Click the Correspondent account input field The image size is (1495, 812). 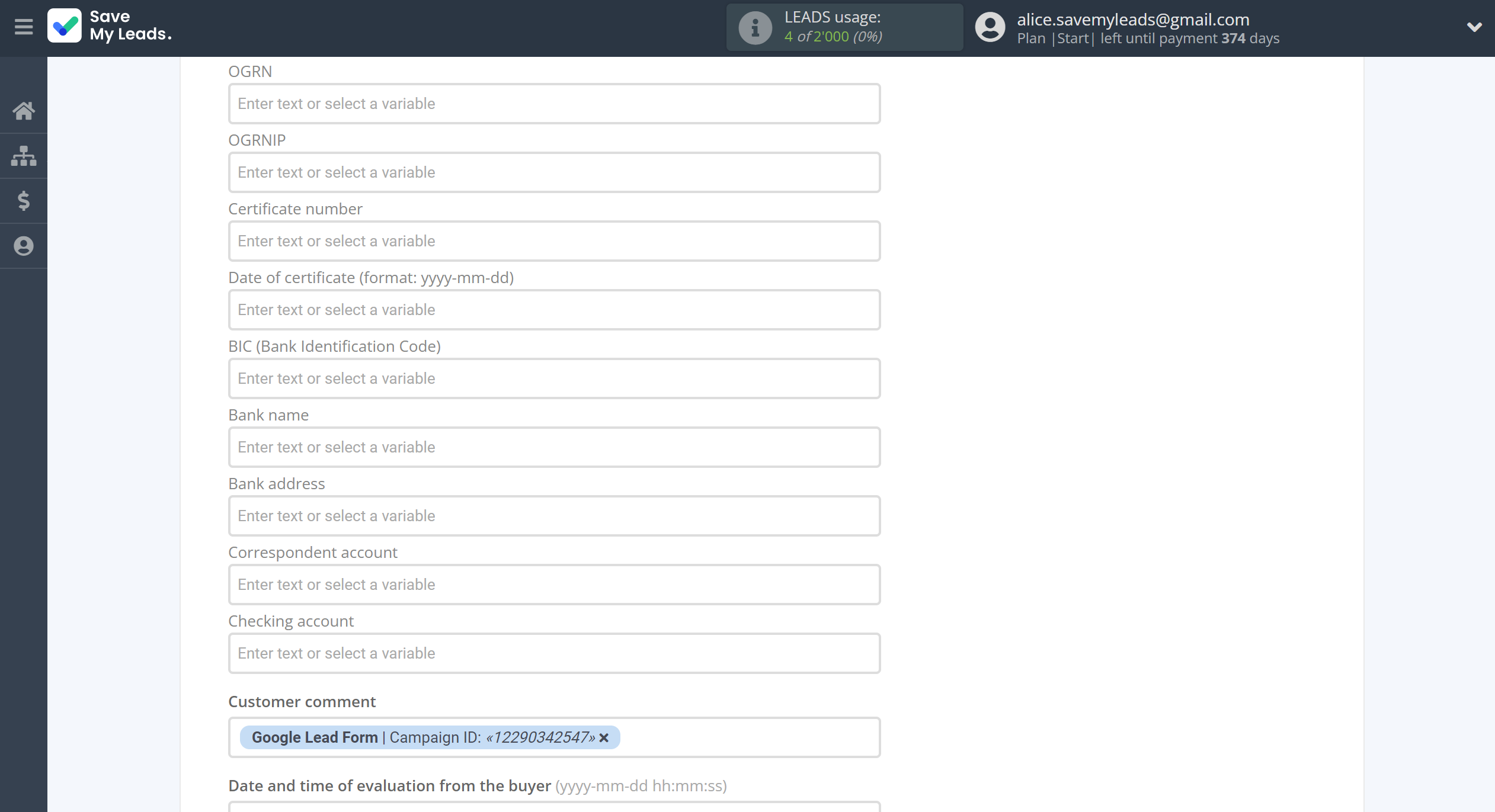click(554, 585)
